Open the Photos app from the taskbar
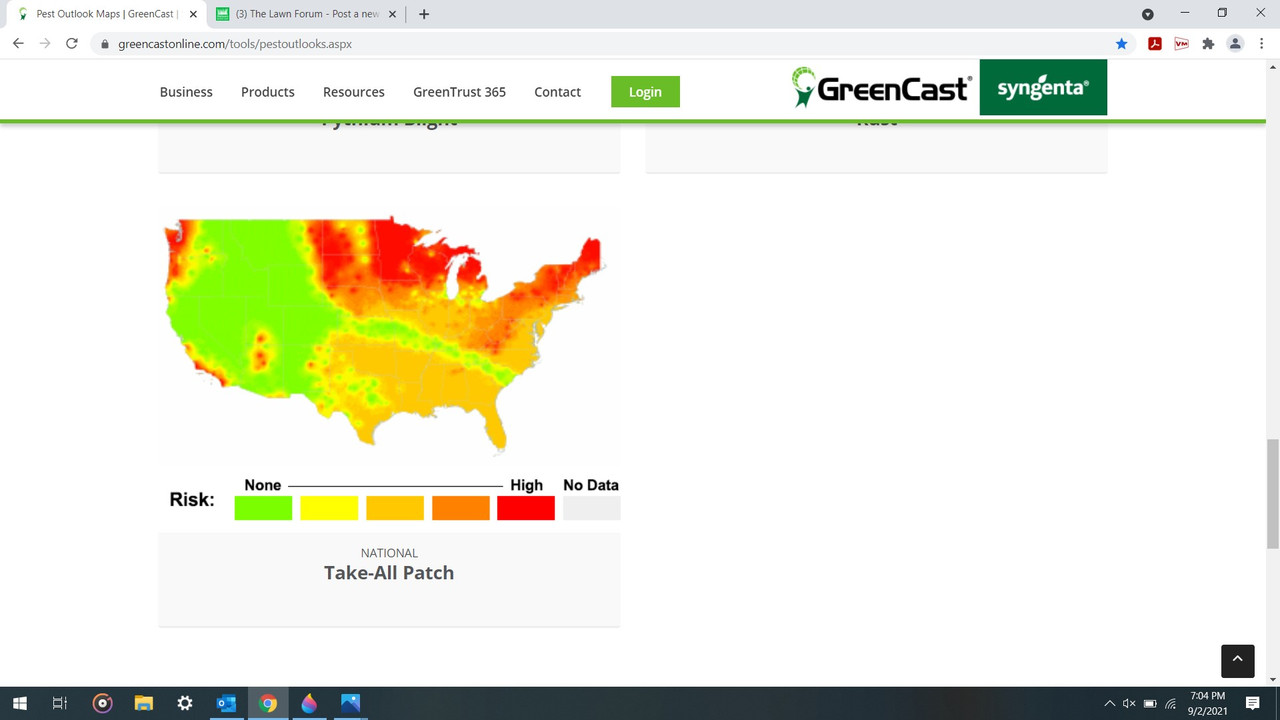The image size is (1280, 720). (x=349, y=703)
